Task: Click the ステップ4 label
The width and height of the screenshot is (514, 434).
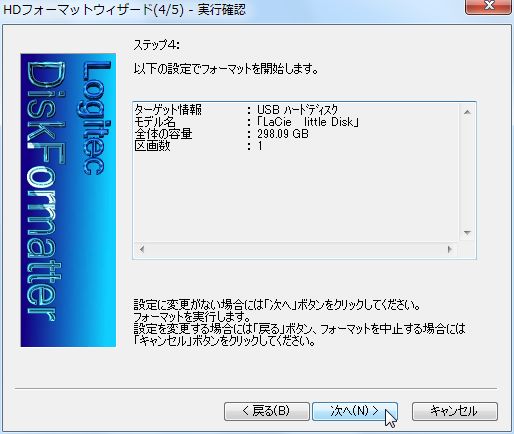Action: click(156, 45)
